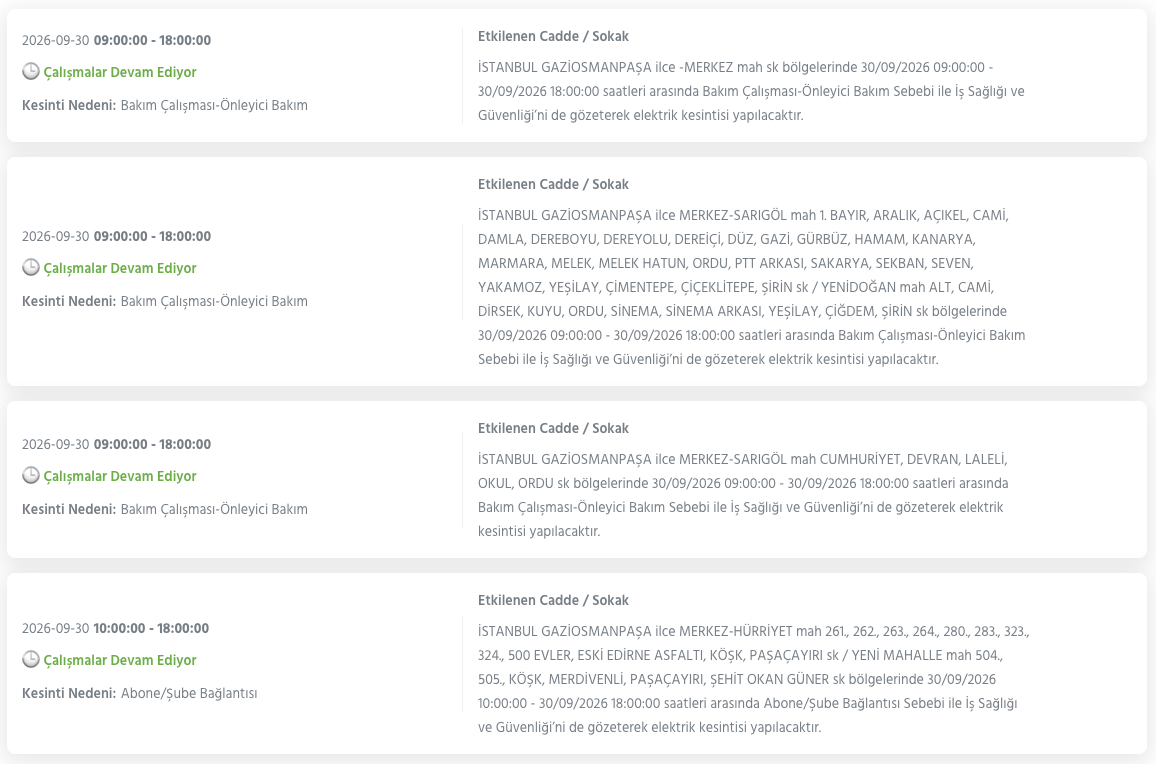Click fourth card's Çalışmalar Devam Ediyor status
1156x764 pixels.
[x=119, y=660]
